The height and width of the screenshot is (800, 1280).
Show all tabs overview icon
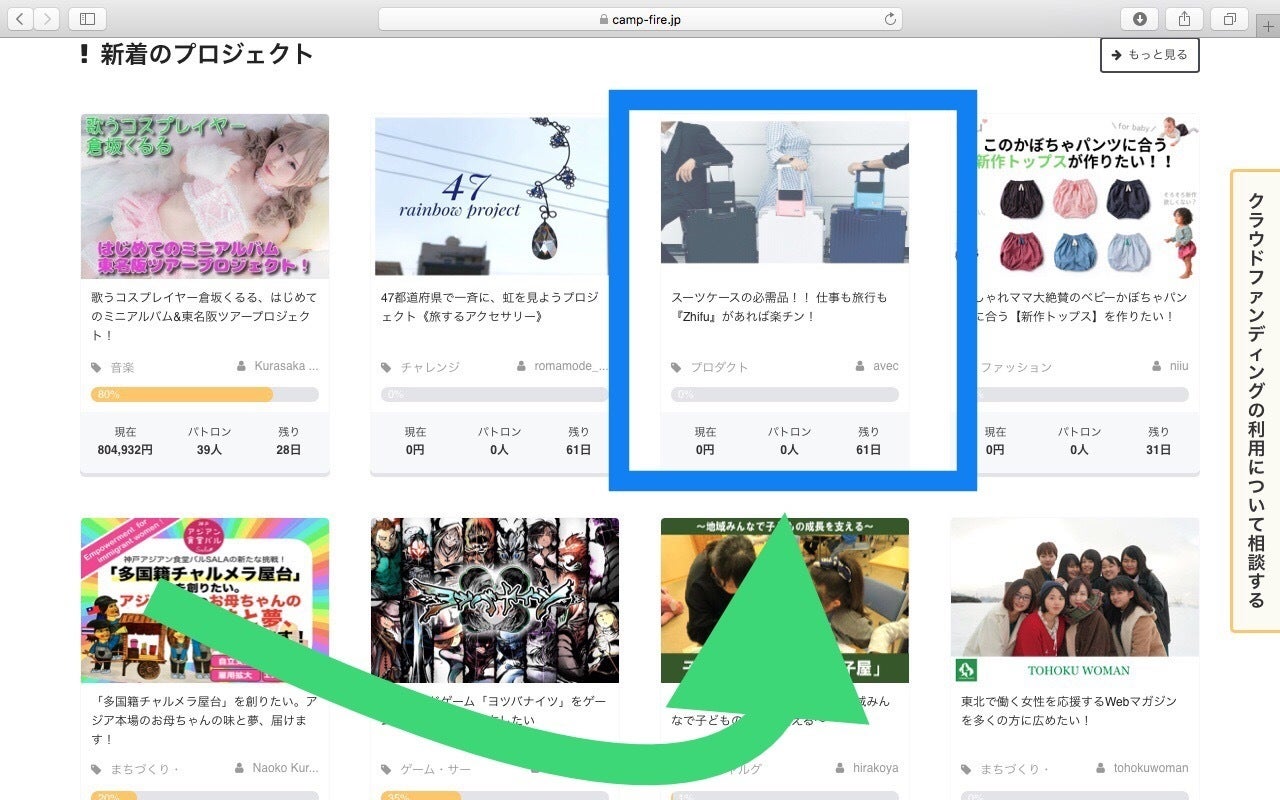[x=1229, y=19]
